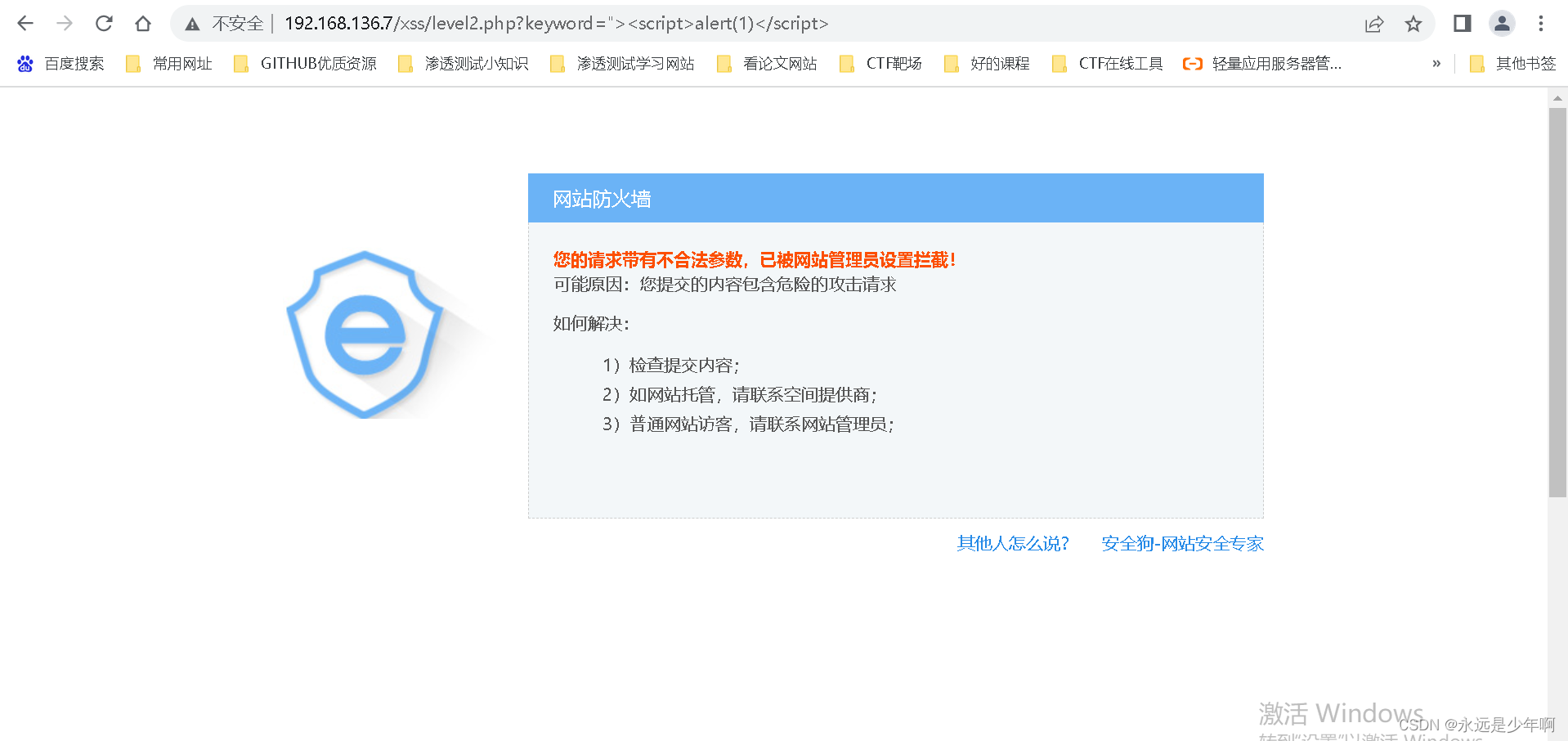Viewport: 1568px width, 741px height.
Task: Share this page via address bar icon
Action: point(1374,24)
